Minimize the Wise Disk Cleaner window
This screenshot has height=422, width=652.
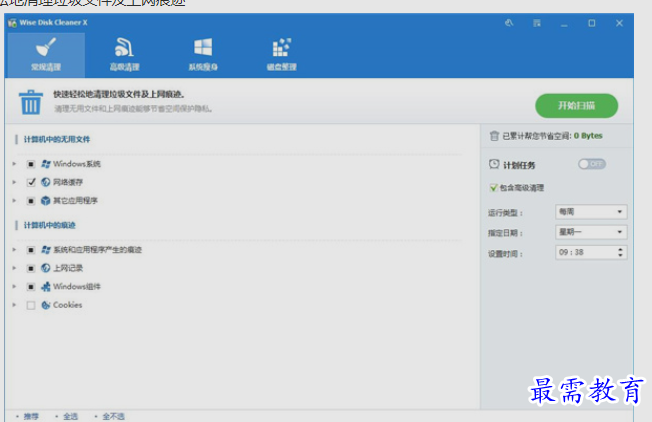click(564, 23)
